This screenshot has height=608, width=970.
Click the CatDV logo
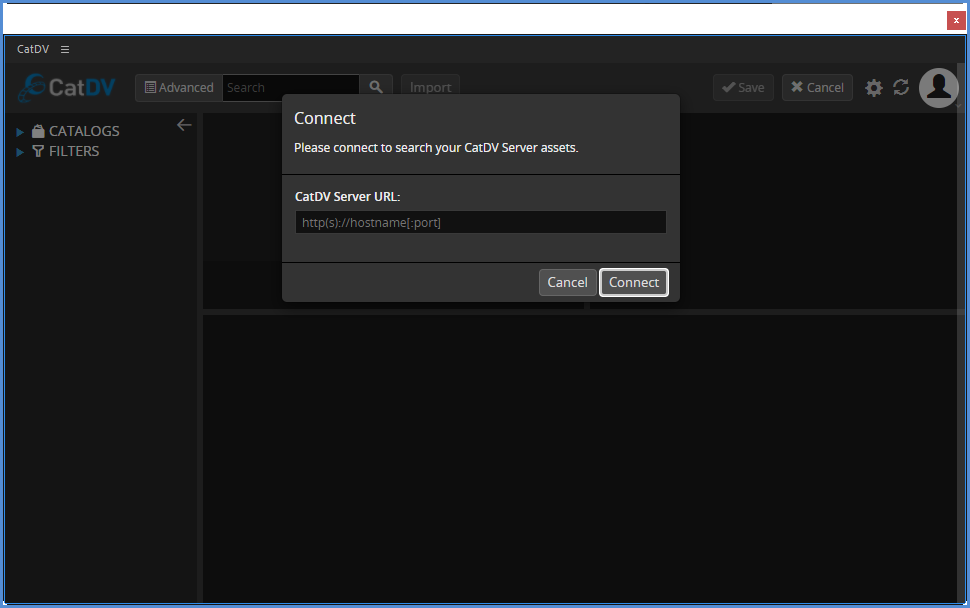[67, 88]
